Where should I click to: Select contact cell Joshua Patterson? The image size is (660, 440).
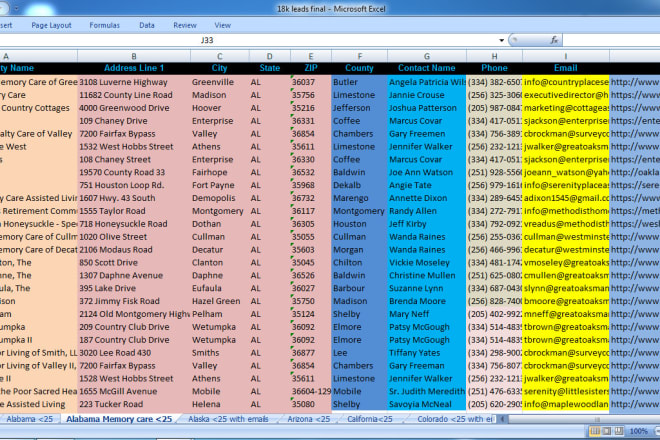point(426,108)
